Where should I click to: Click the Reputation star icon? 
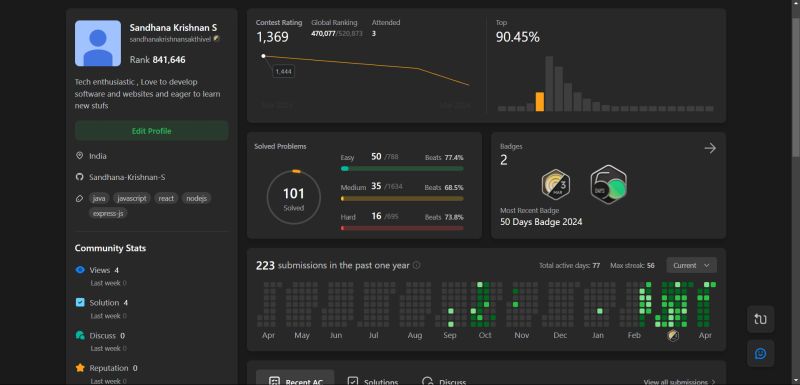(80, 368)
